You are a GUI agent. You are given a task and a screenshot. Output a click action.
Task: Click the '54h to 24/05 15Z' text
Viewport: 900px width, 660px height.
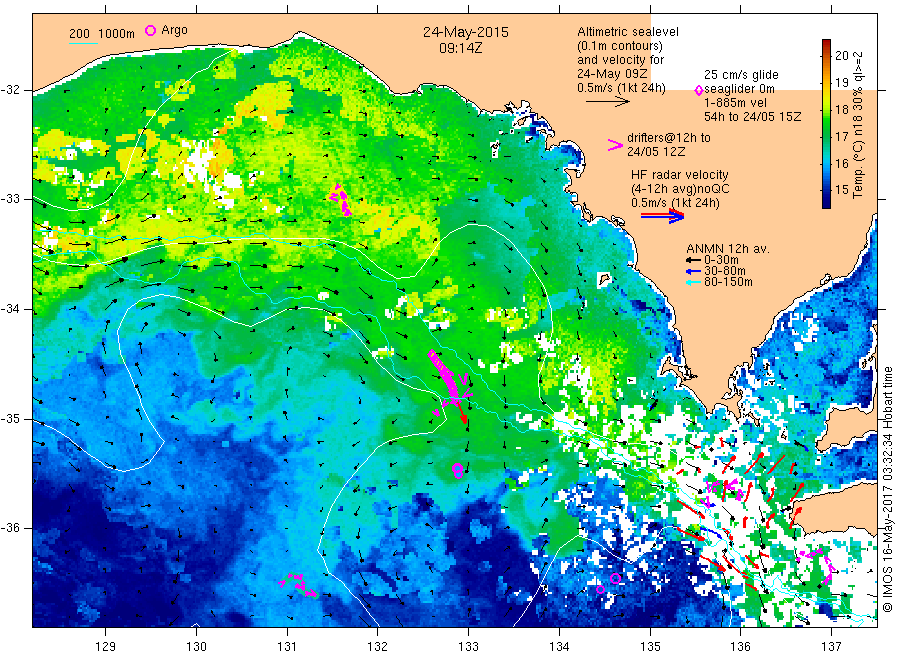point(752,117)
